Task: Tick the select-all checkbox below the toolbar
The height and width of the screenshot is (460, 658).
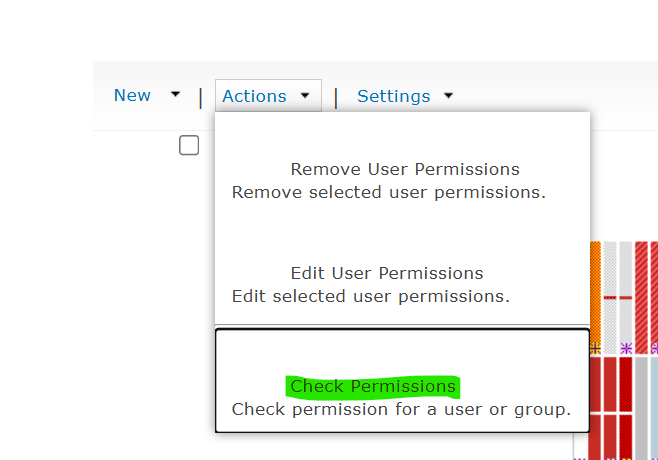Action: 189,146
